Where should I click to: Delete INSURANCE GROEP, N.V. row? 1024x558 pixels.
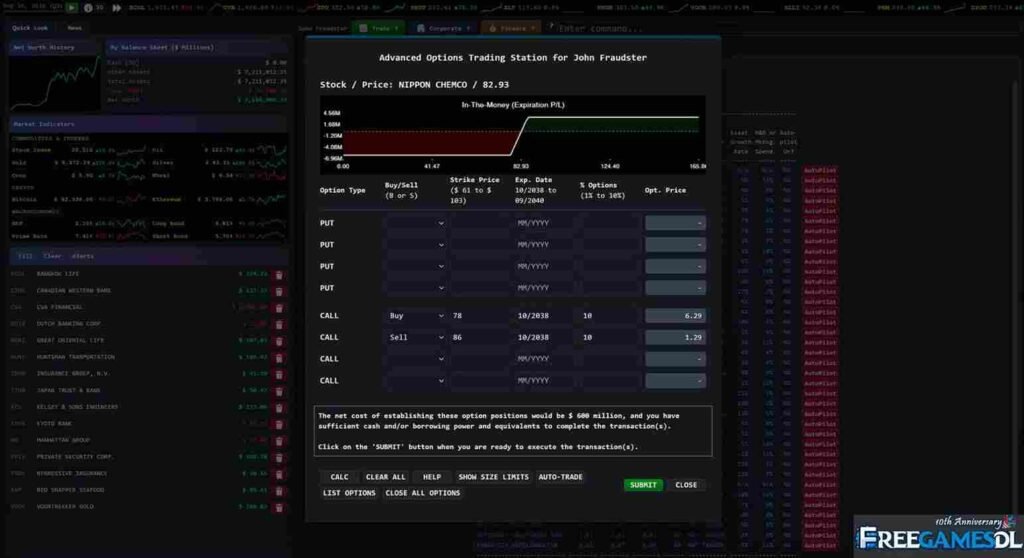[x=279, y=374]
